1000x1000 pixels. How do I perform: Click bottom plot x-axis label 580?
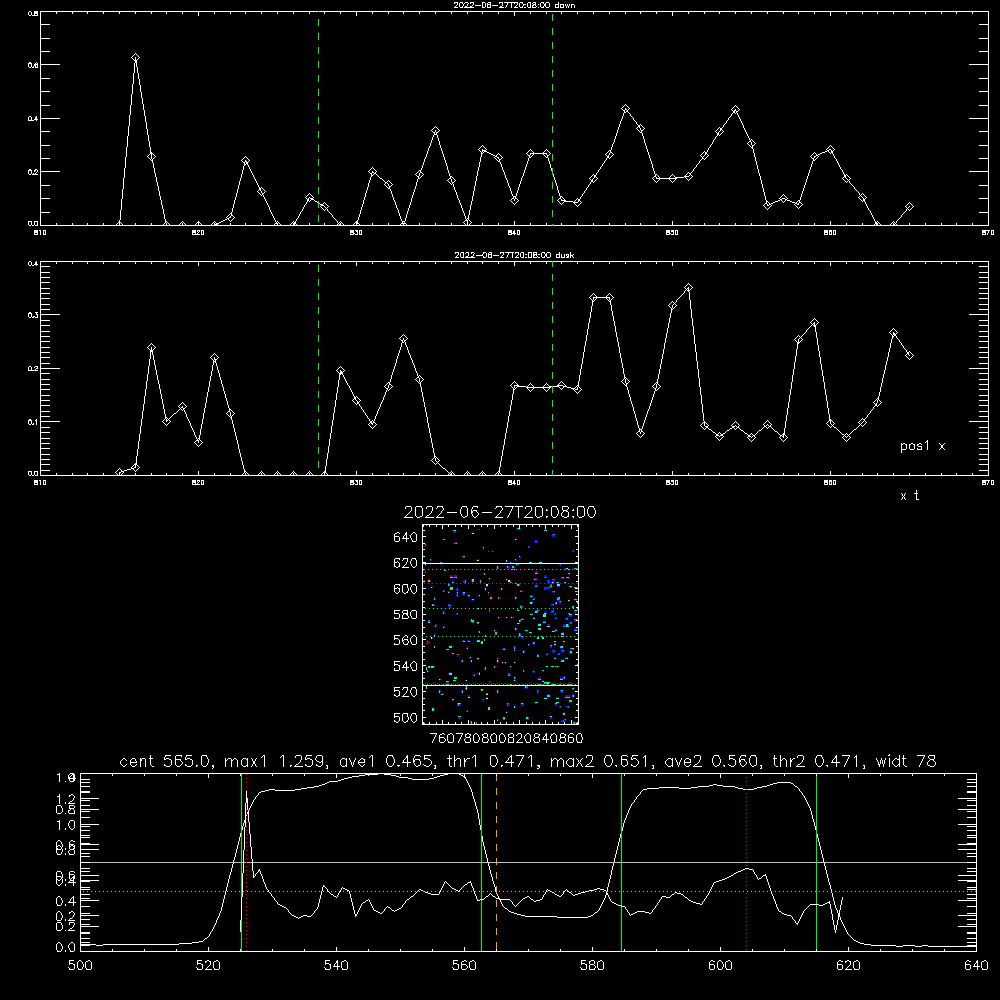tap(592, 966)
